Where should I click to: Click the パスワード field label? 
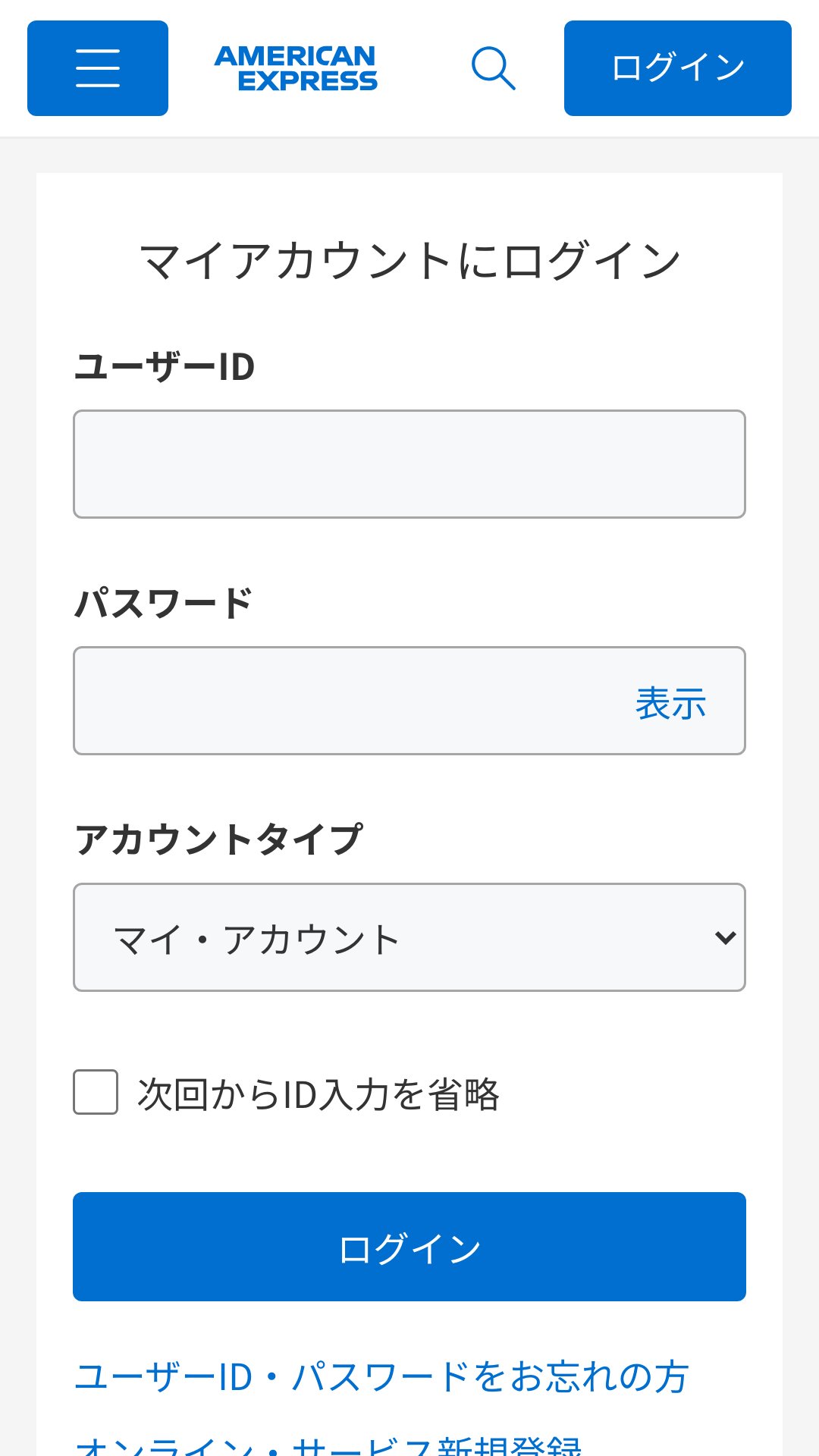tap(164, 604)
